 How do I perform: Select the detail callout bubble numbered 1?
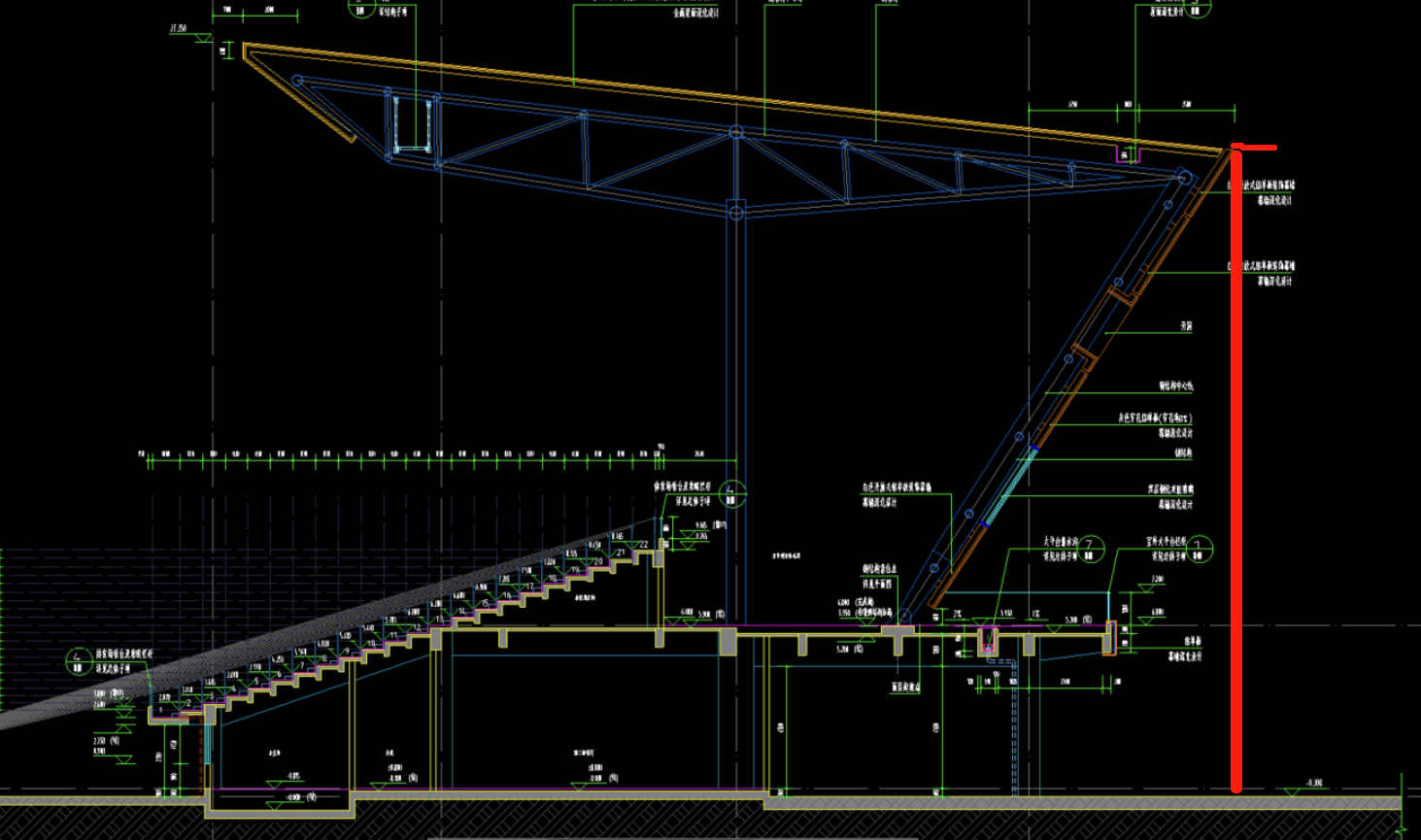1200,550
